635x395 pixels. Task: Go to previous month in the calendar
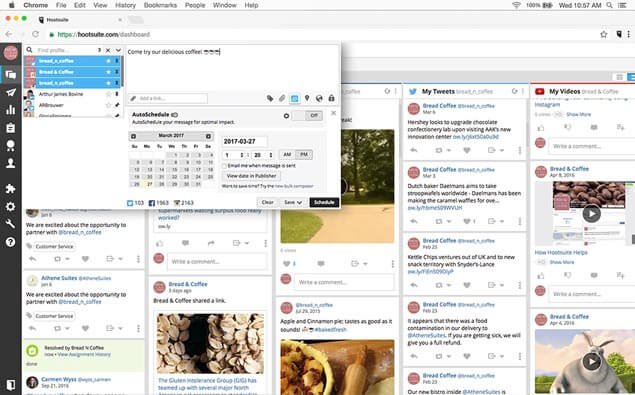click(134, 136)
